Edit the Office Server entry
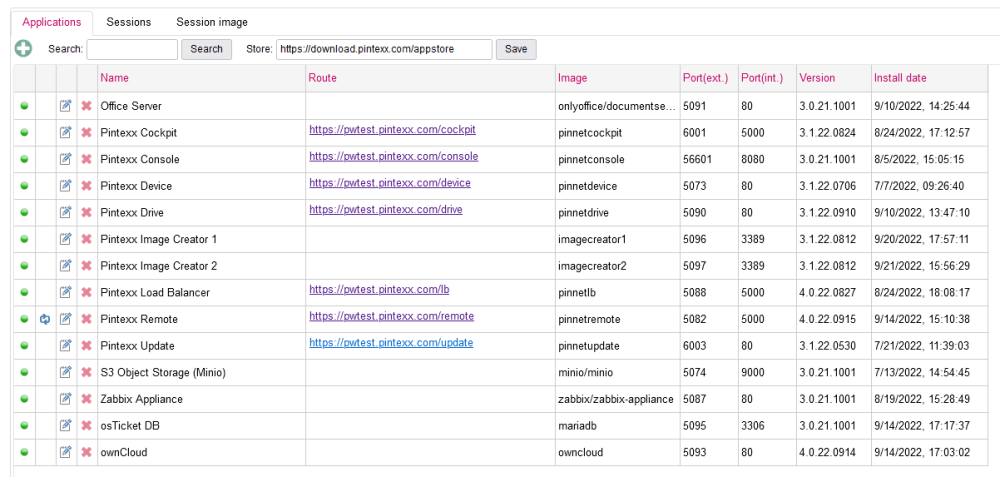The height and width of the screenshot is (477, 1000). click(x=66, y=106)
